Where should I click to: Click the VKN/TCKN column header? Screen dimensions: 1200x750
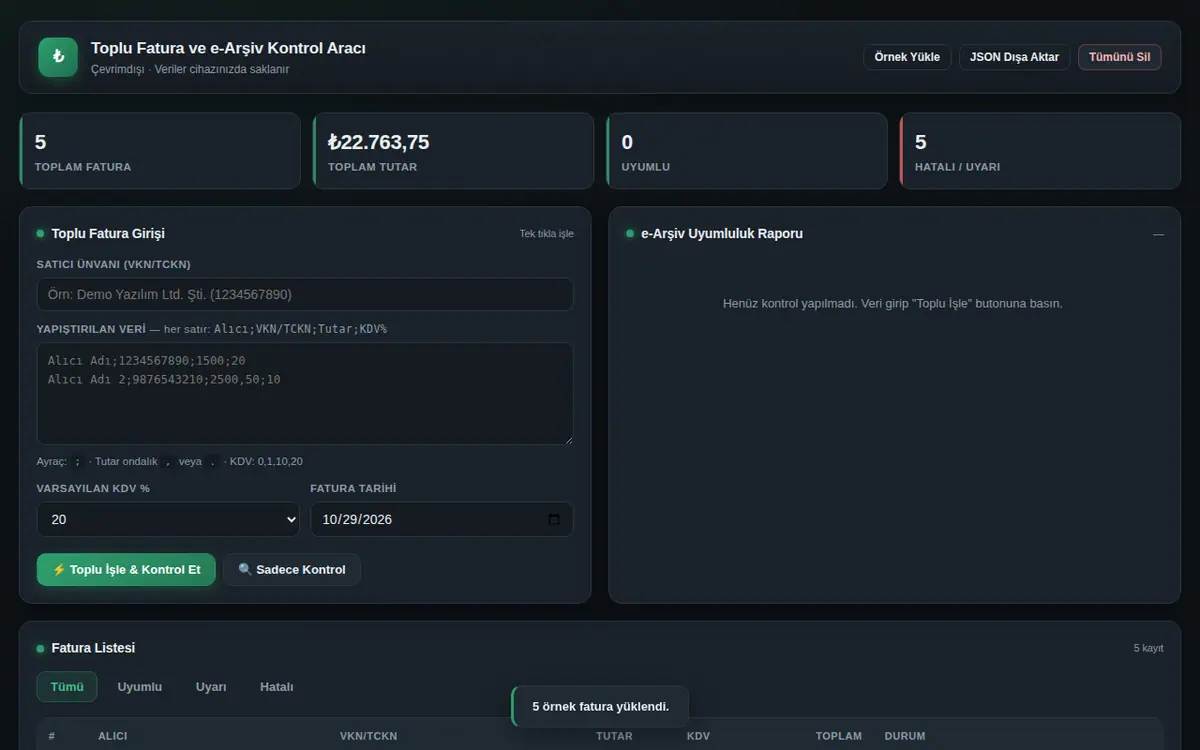[x=368, y=736]
